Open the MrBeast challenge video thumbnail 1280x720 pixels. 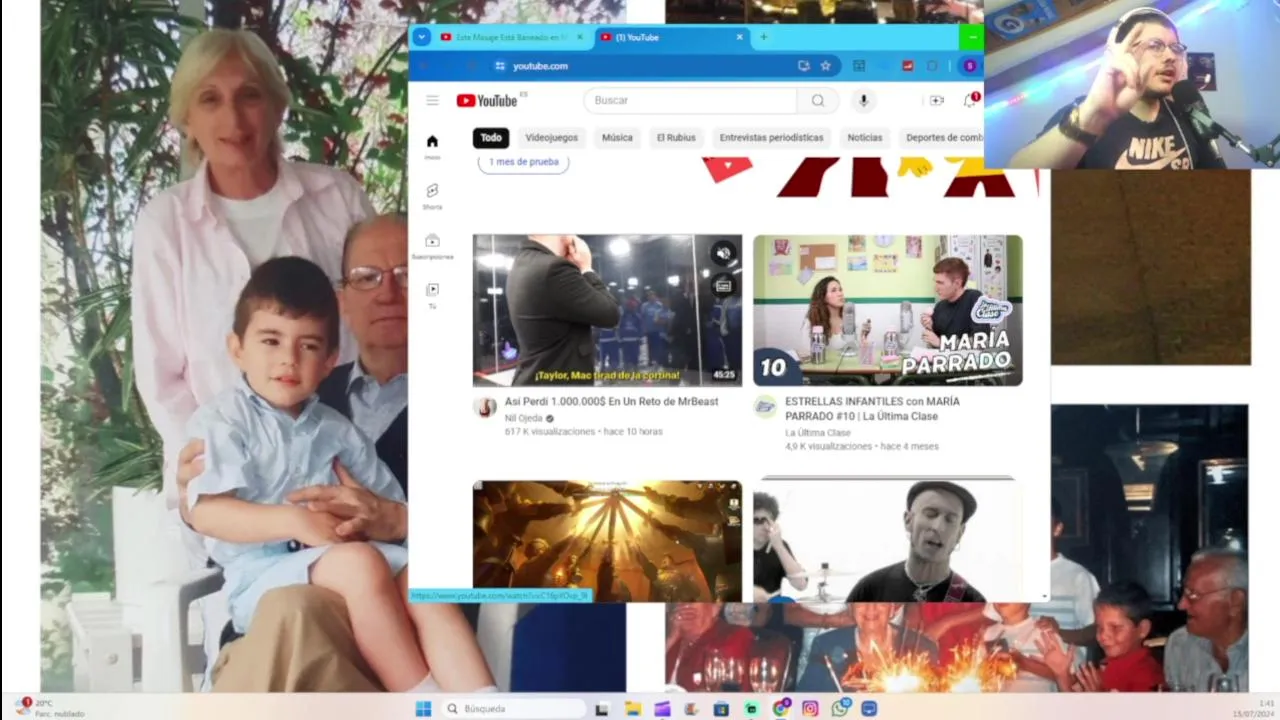(x=608, y=310)
